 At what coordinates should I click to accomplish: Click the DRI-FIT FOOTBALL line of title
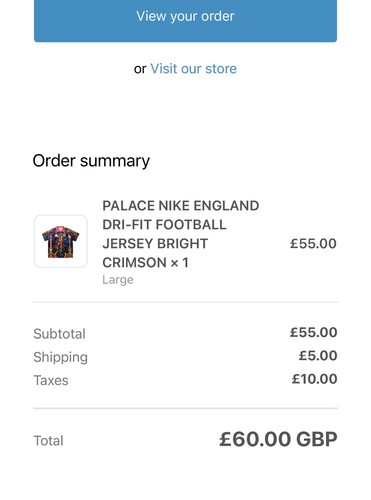pos(164,225)
